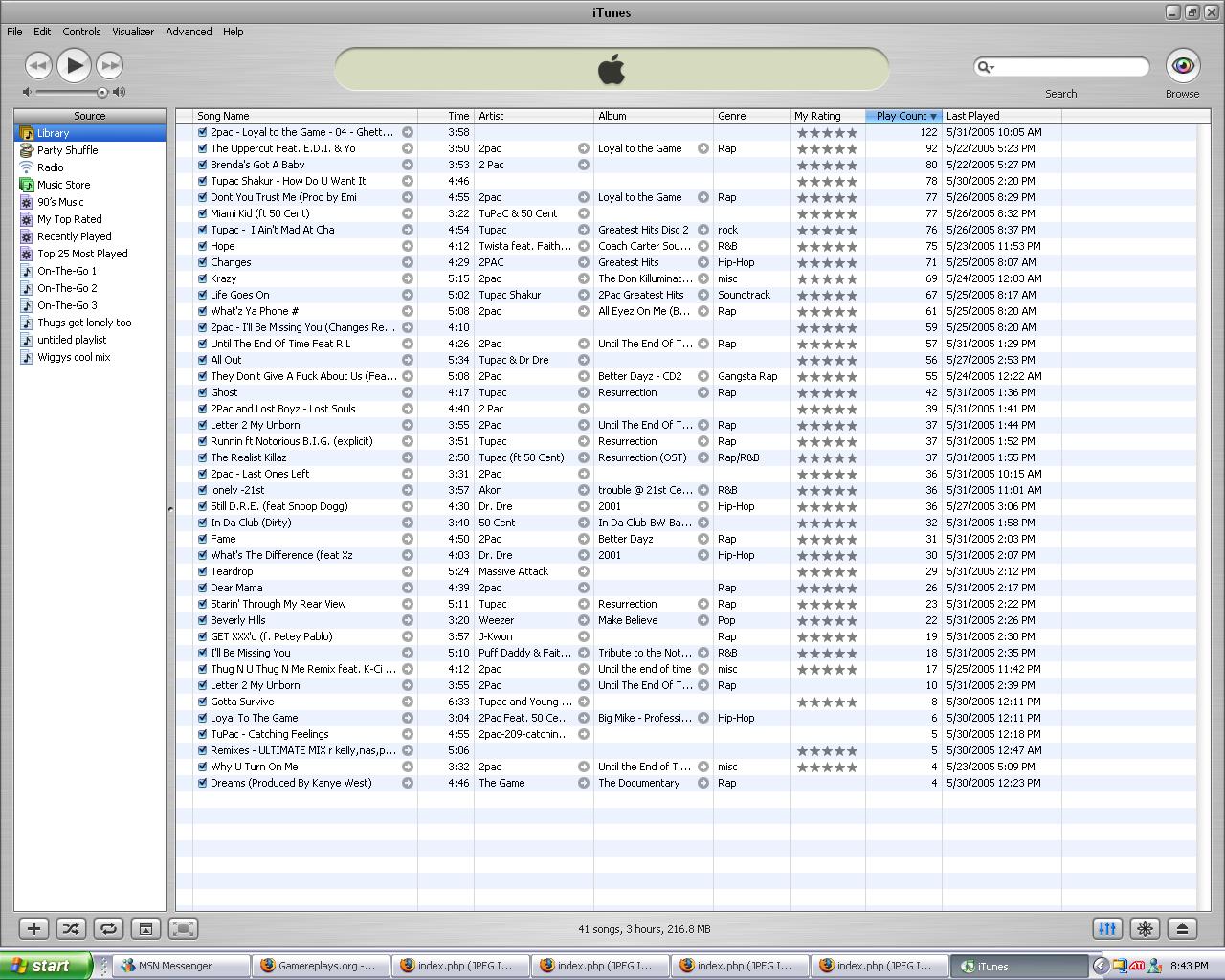The height and width of the screenshot is (980, 1225).
Task: Uncheck the Dear Mama checkbox
Action: tap(202, 588)
